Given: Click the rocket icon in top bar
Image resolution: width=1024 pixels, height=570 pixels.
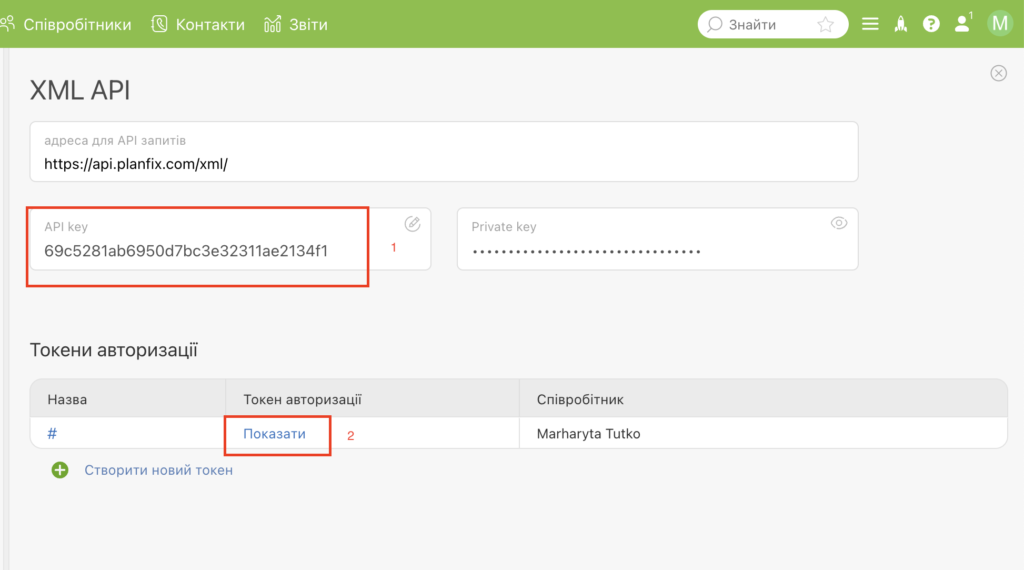Looking at the screenshot, I should pos(901,24).
